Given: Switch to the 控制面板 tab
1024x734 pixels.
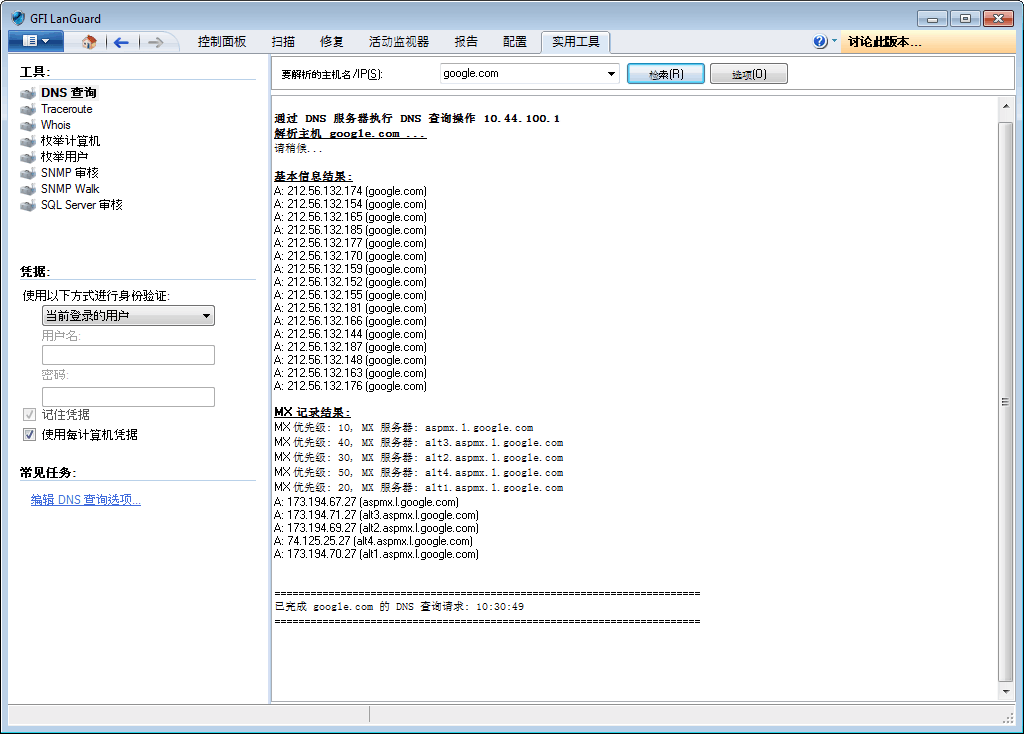Looking at the screenshot, I should (222, 42).
